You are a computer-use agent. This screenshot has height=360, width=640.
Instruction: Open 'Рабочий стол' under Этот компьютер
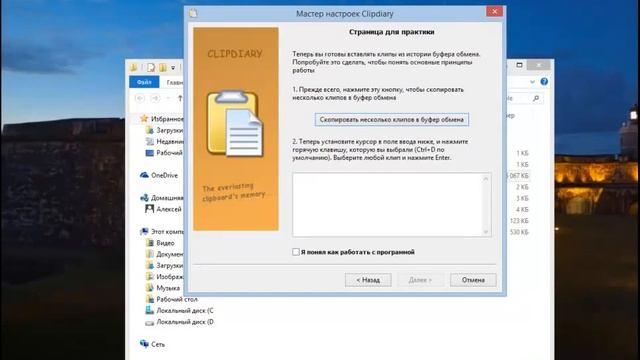pos(177,299)
